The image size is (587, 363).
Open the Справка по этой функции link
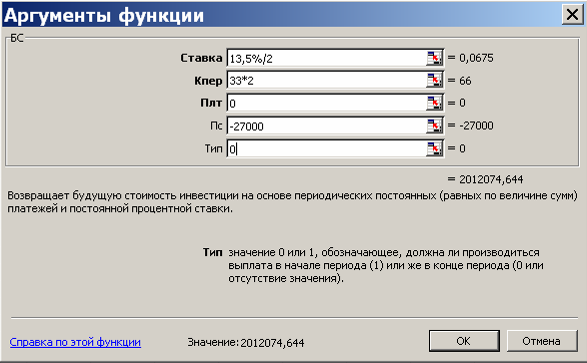[75, 342]
